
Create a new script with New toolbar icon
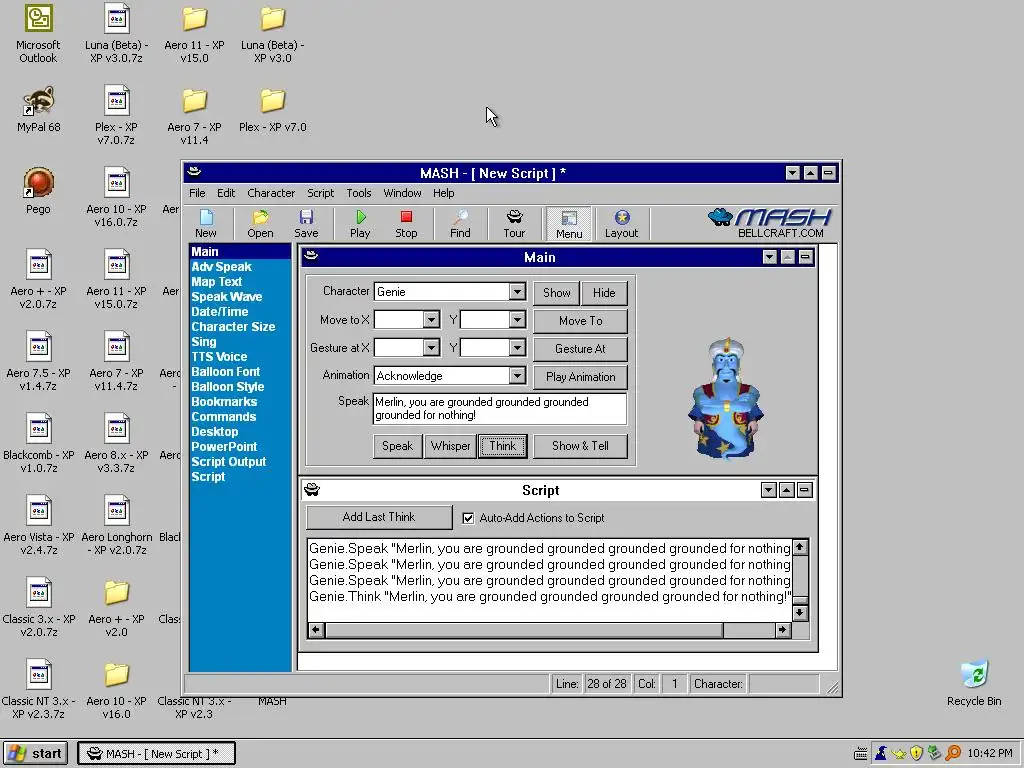[206, 224]
